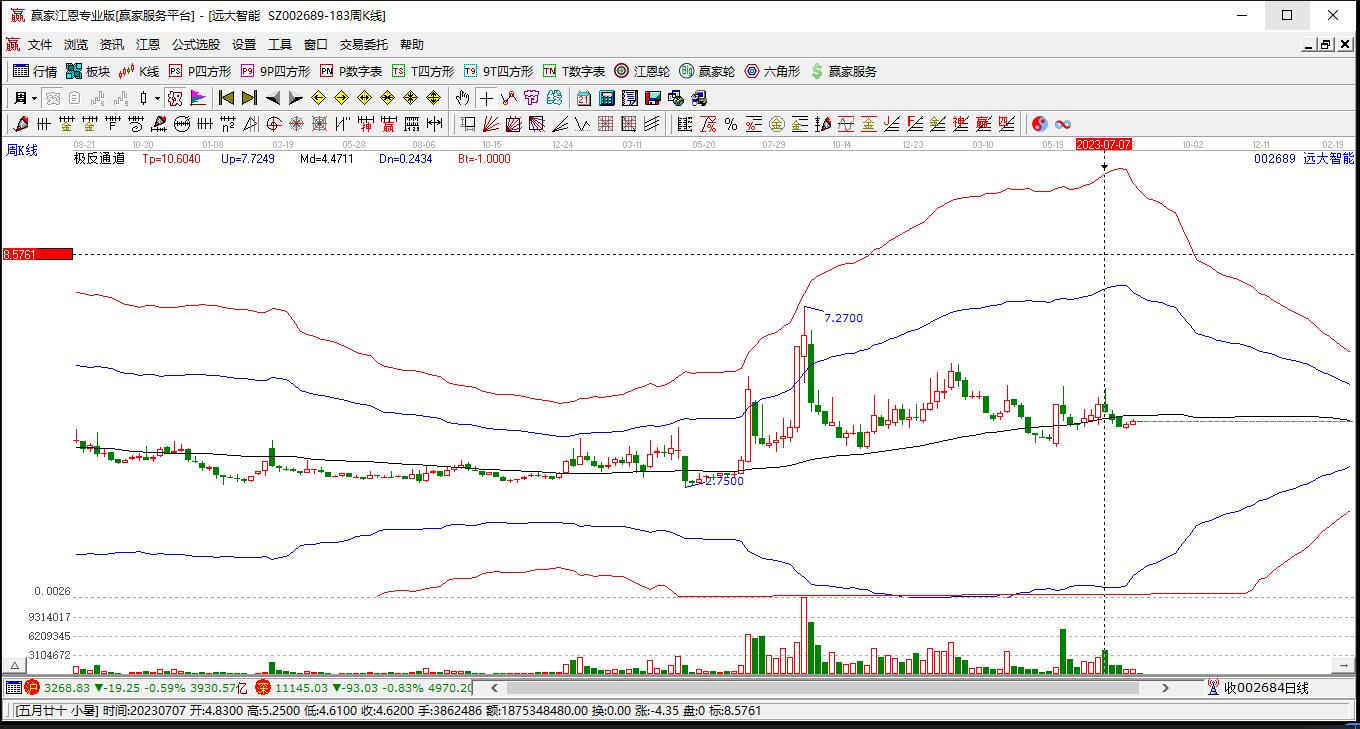
Task: Select the Gann fan lines tool
Action: coord(490,124)
